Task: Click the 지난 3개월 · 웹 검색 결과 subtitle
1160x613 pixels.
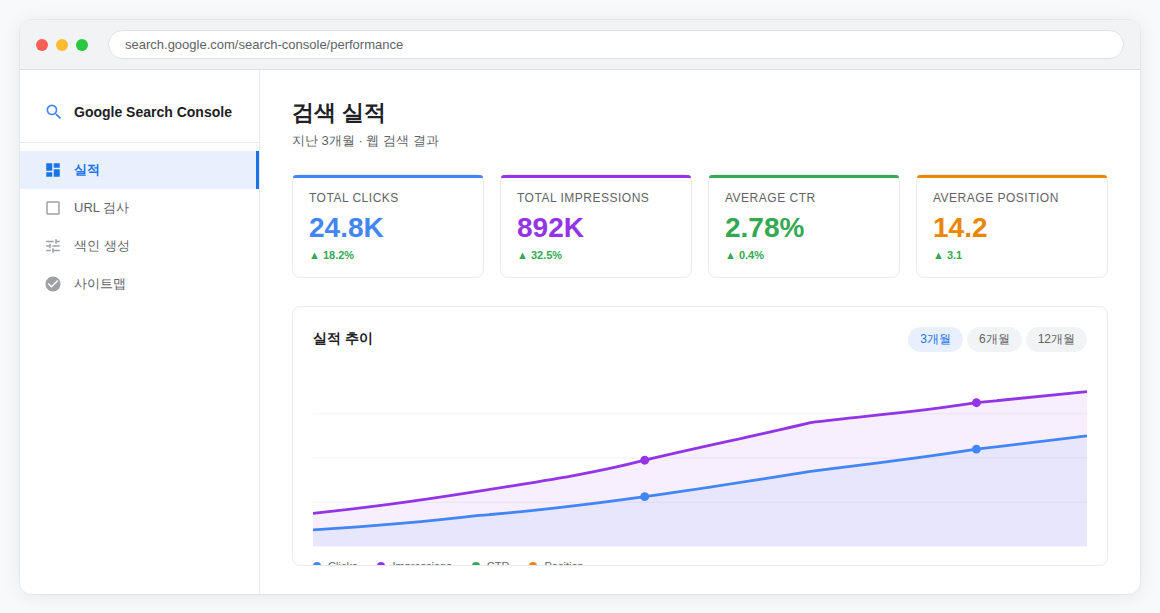Action: tap(365, 141)
